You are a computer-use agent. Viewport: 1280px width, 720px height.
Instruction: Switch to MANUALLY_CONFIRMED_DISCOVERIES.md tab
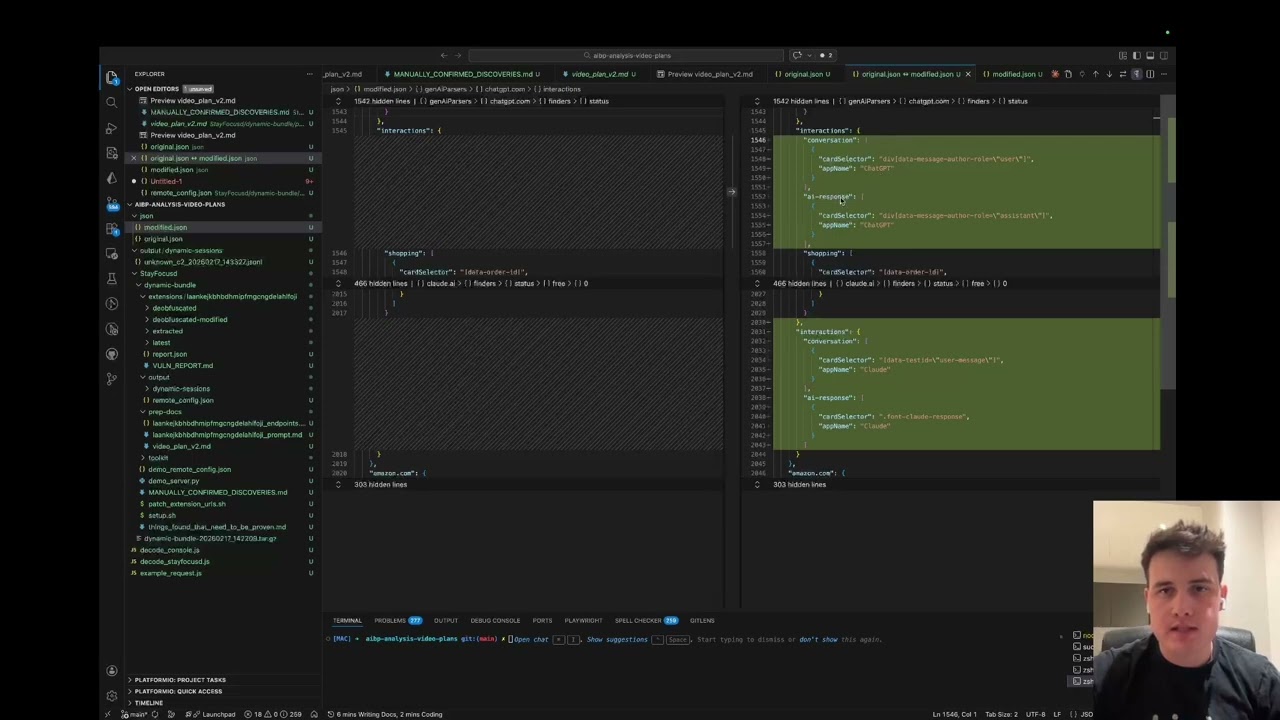[462, 74]
